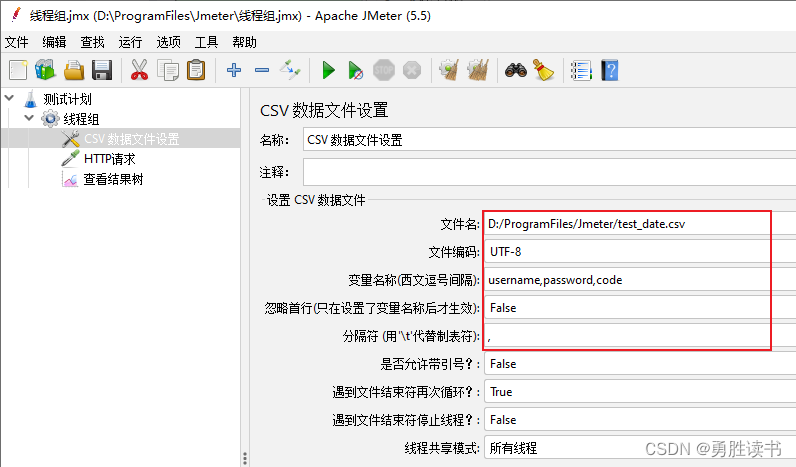Image resolution: width=796 pixels, height=467 pixels.
Task: Click the New test plan icon
Action: click(x=18, y=70)
